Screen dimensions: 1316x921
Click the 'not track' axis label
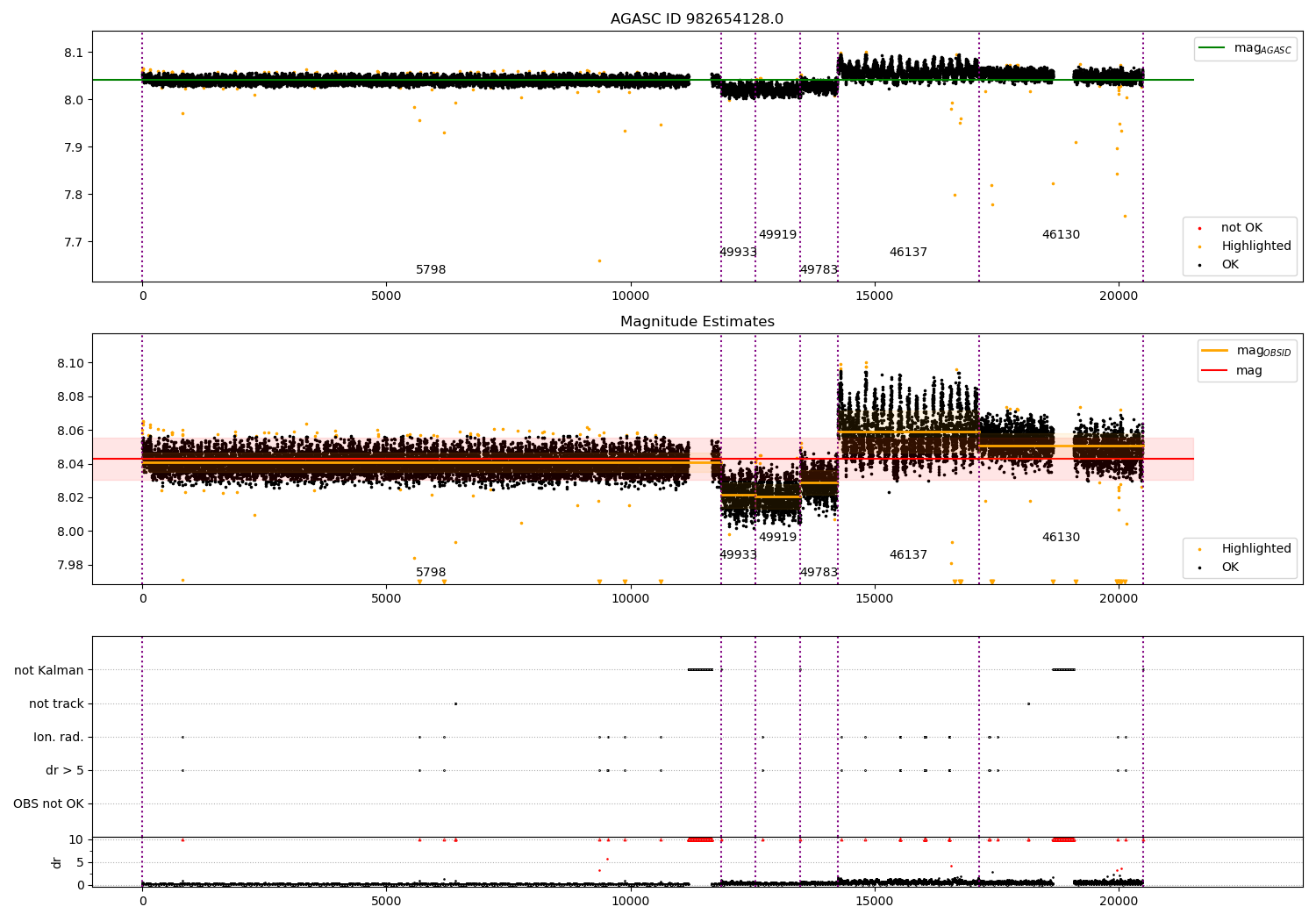point(56,703)
